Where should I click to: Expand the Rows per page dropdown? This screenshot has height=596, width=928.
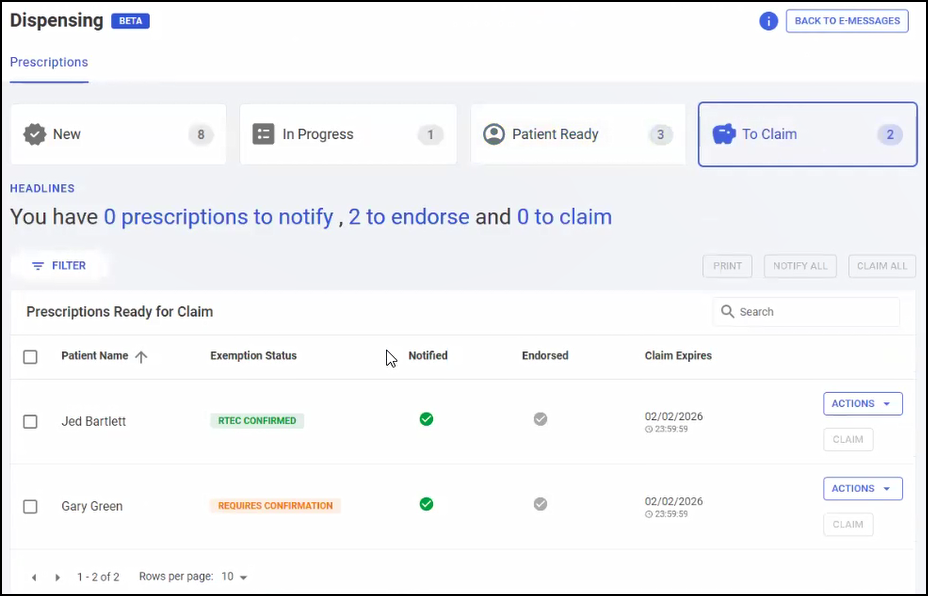tap(234, 577)
